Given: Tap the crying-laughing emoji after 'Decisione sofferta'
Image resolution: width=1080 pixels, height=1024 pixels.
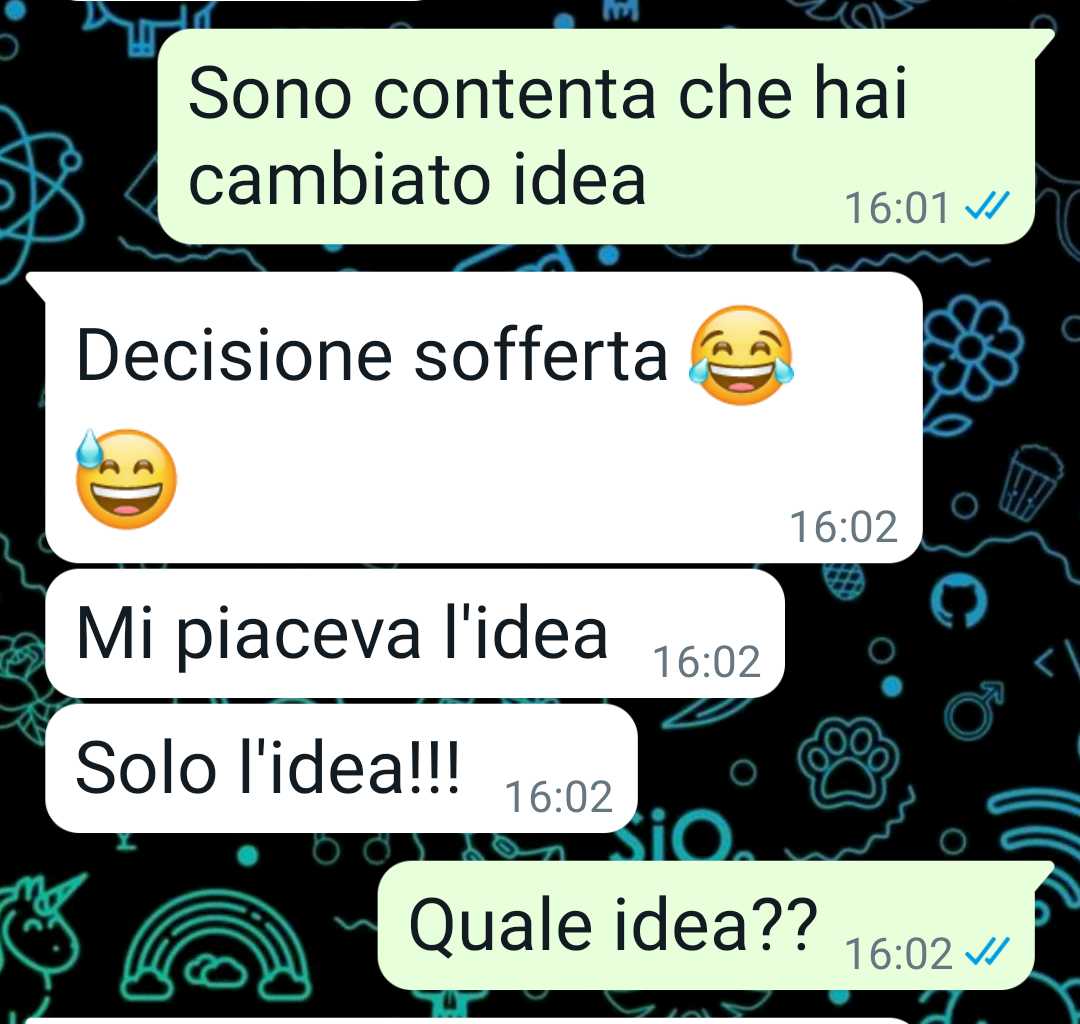Looking at the screenshot, I should pyautogui.click(x=742, y=355).
